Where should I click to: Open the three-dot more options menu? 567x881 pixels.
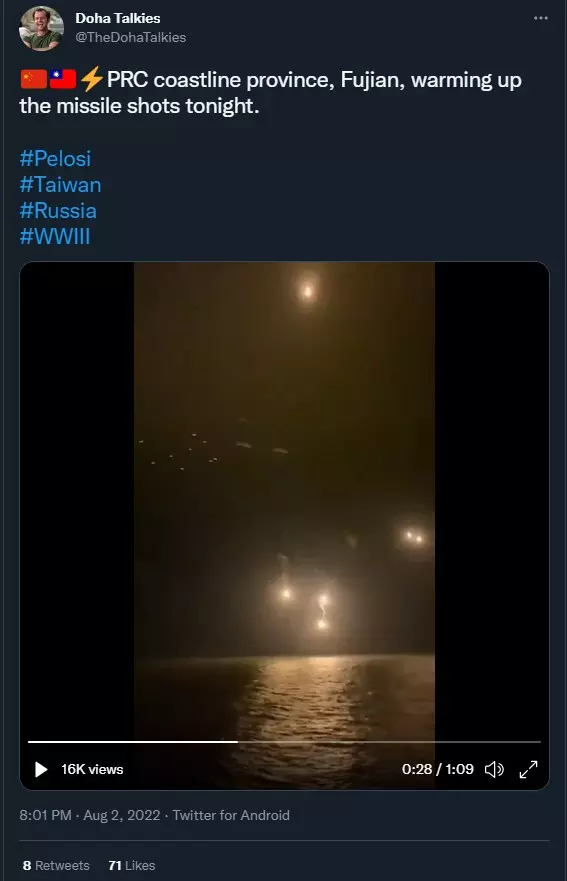tap(541, 18)
